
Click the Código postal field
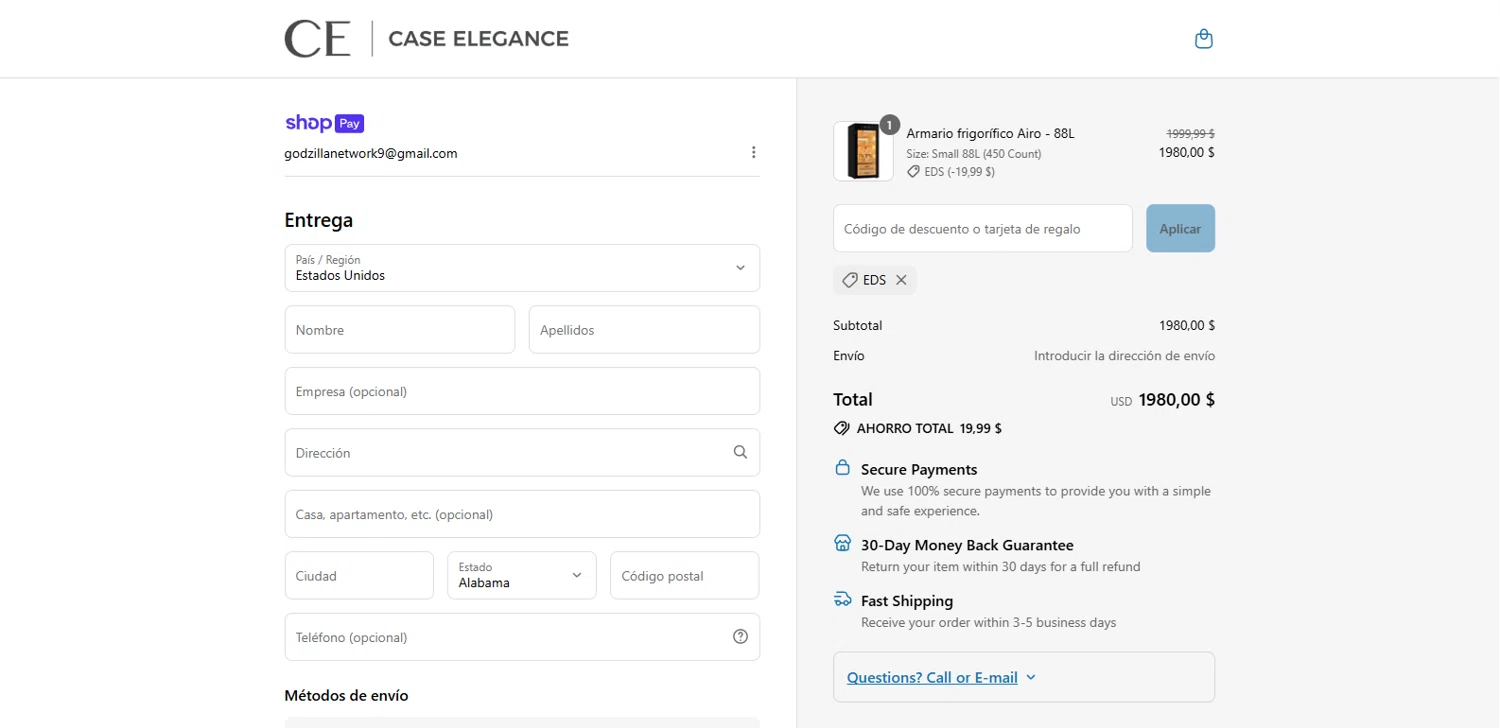tap(685, 575)
